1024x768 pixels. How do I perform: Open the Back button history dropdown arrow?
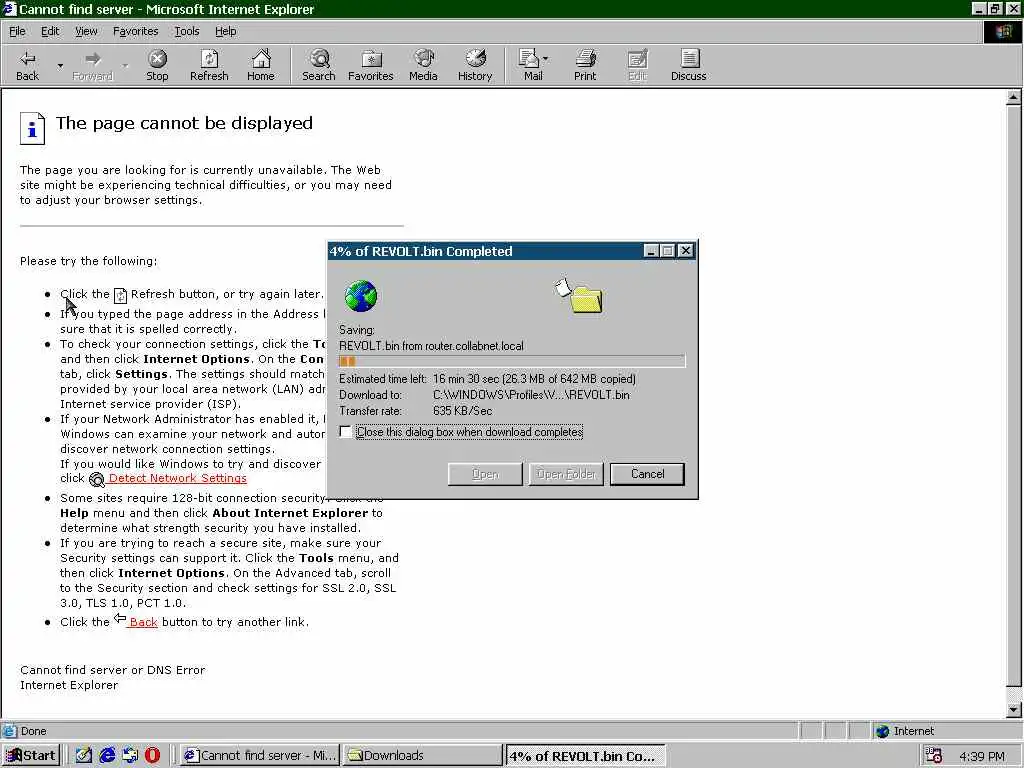(60, 65)
